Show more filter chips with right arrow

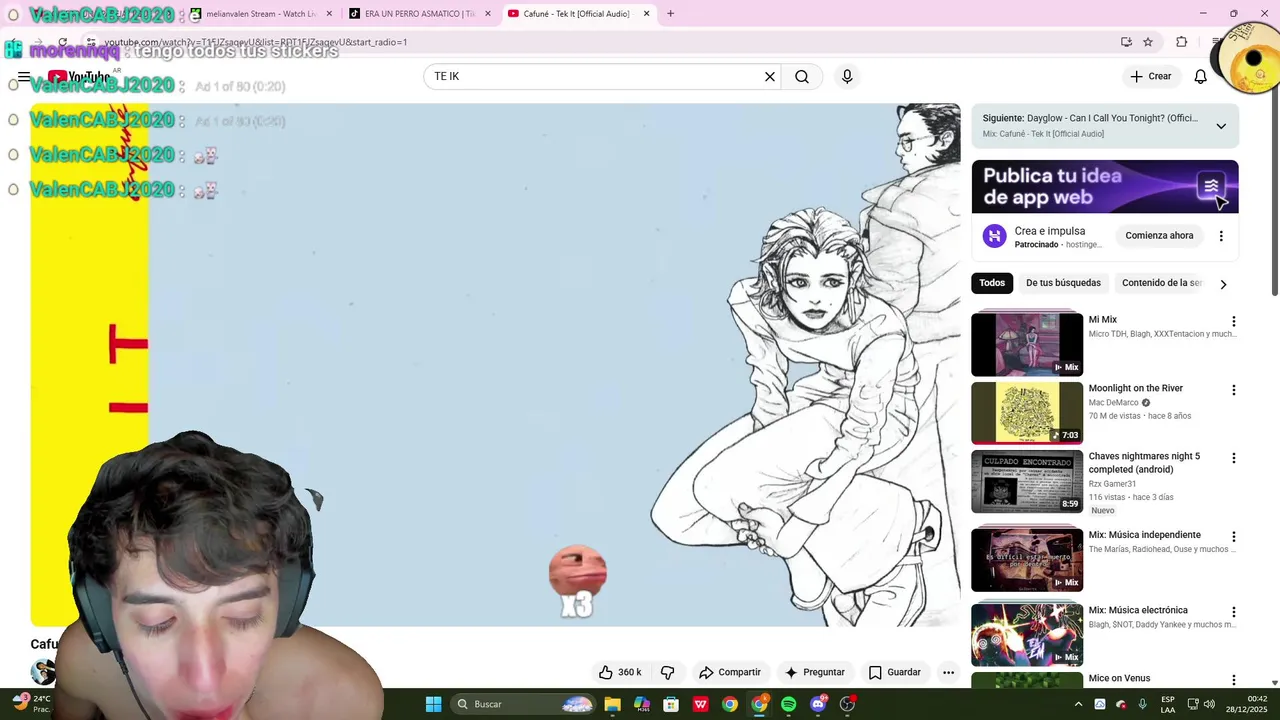click(x=1222, y=284)
